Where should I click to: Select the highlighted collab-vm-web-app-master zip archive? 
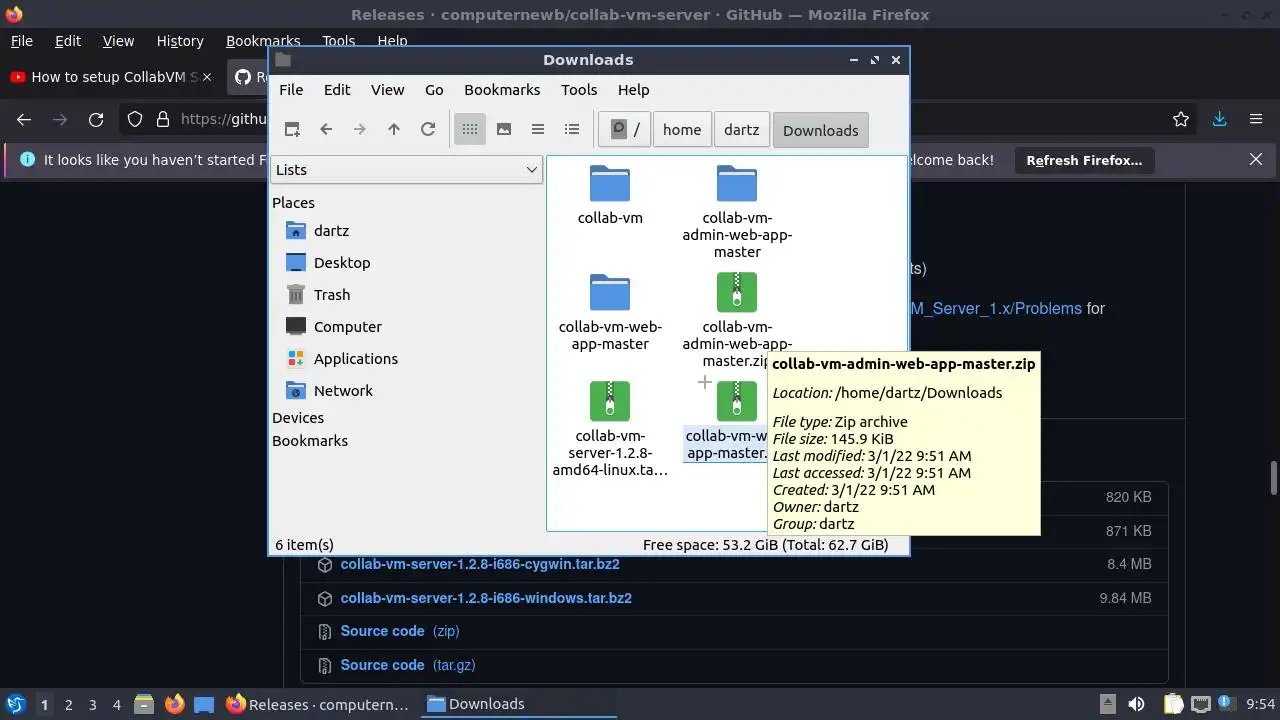[730, 421]
